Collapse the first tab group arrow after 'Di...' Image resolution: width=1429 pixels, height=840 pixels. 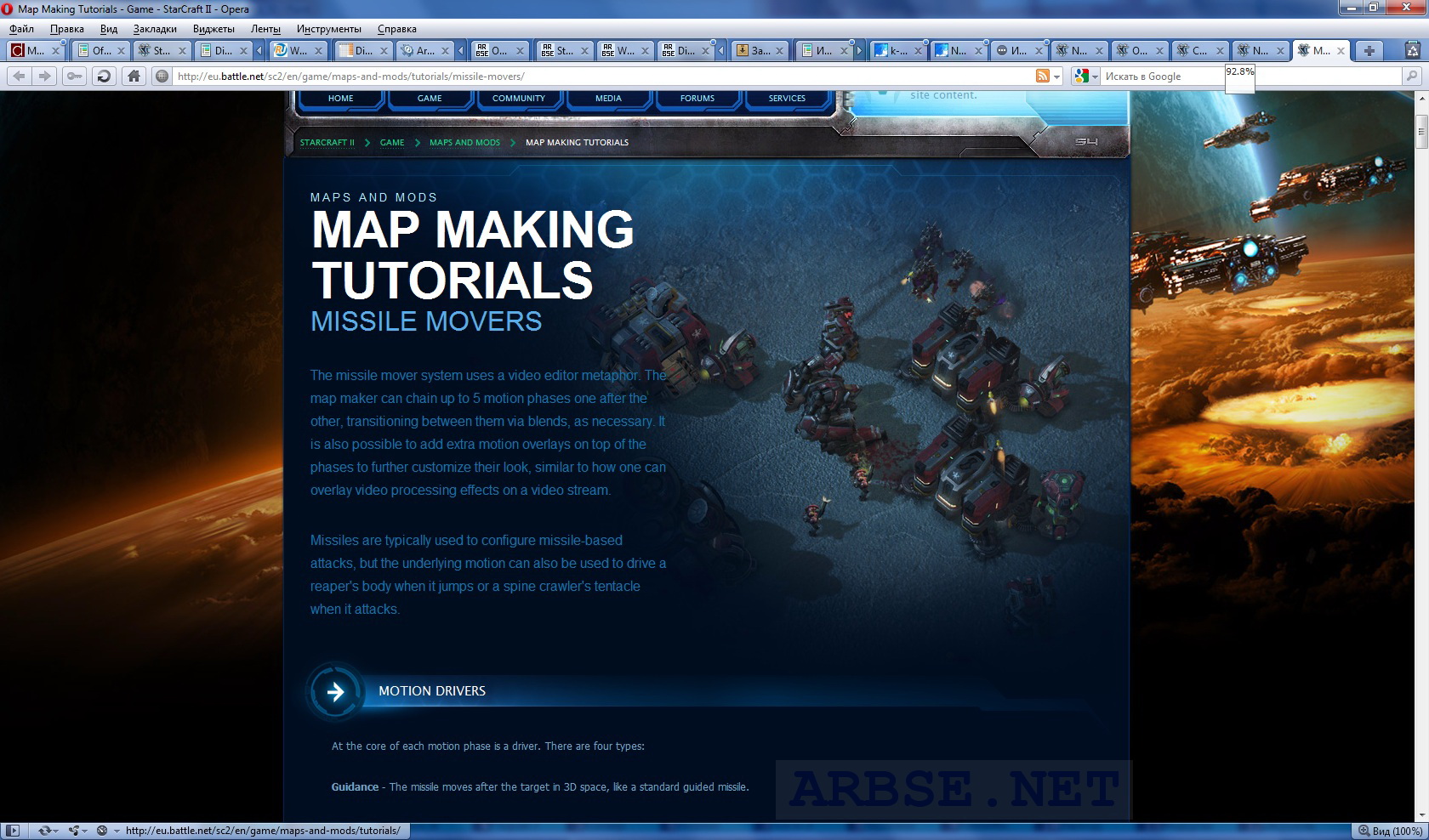point(259,50)
